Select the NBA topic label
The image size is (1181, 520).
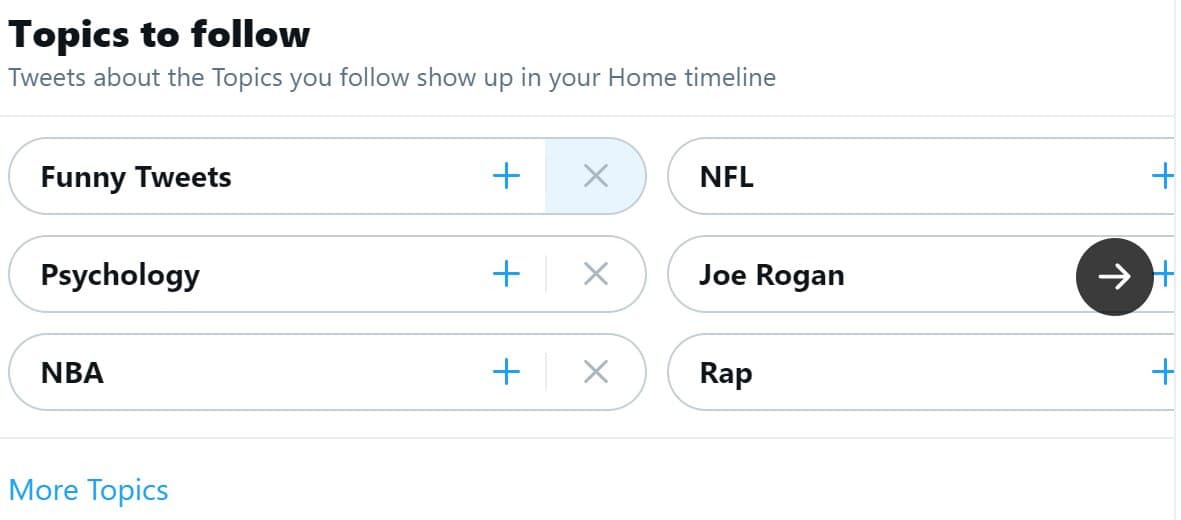click(72, 372)
